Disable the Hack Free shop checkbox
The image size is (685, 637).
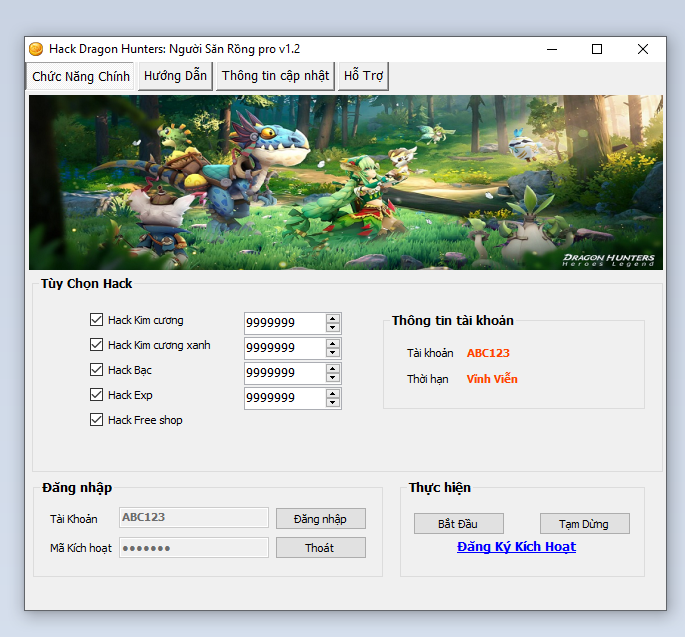(97, 420)
